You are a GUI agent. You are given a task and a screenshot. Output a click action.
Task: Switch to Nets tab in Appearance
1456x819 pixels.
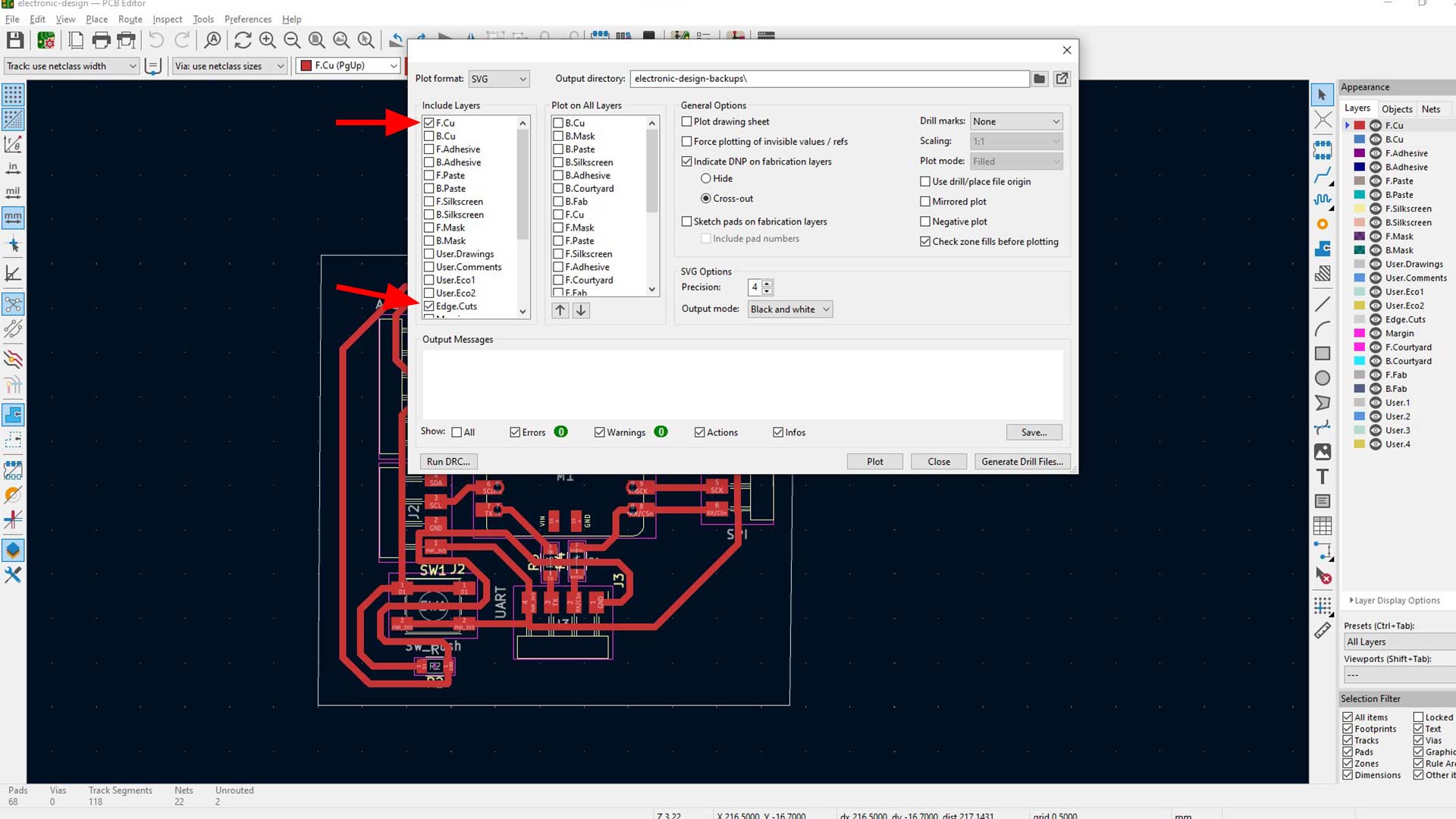click(1431, 109)
